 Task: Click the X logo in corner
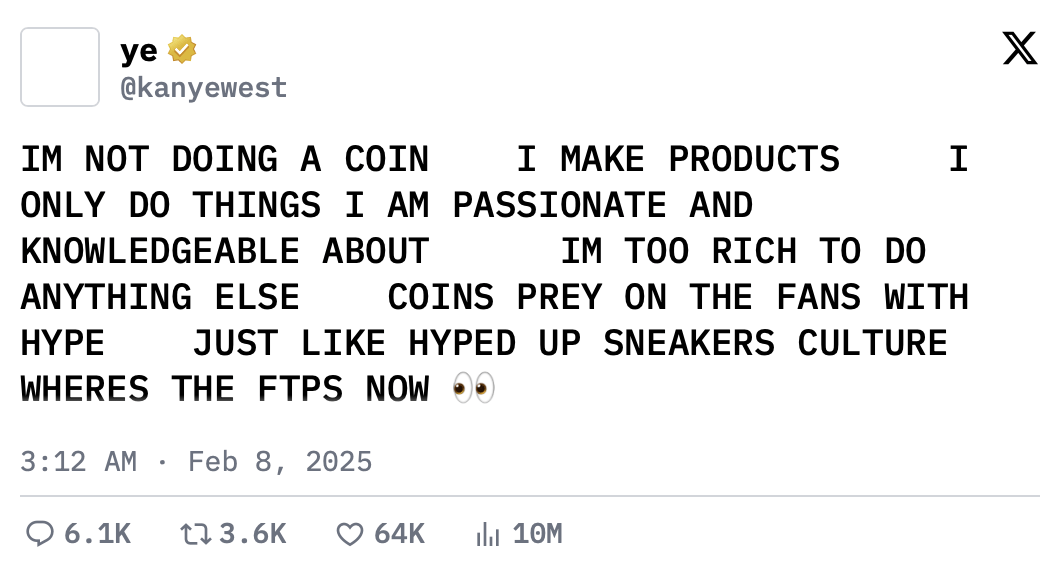1020,49
